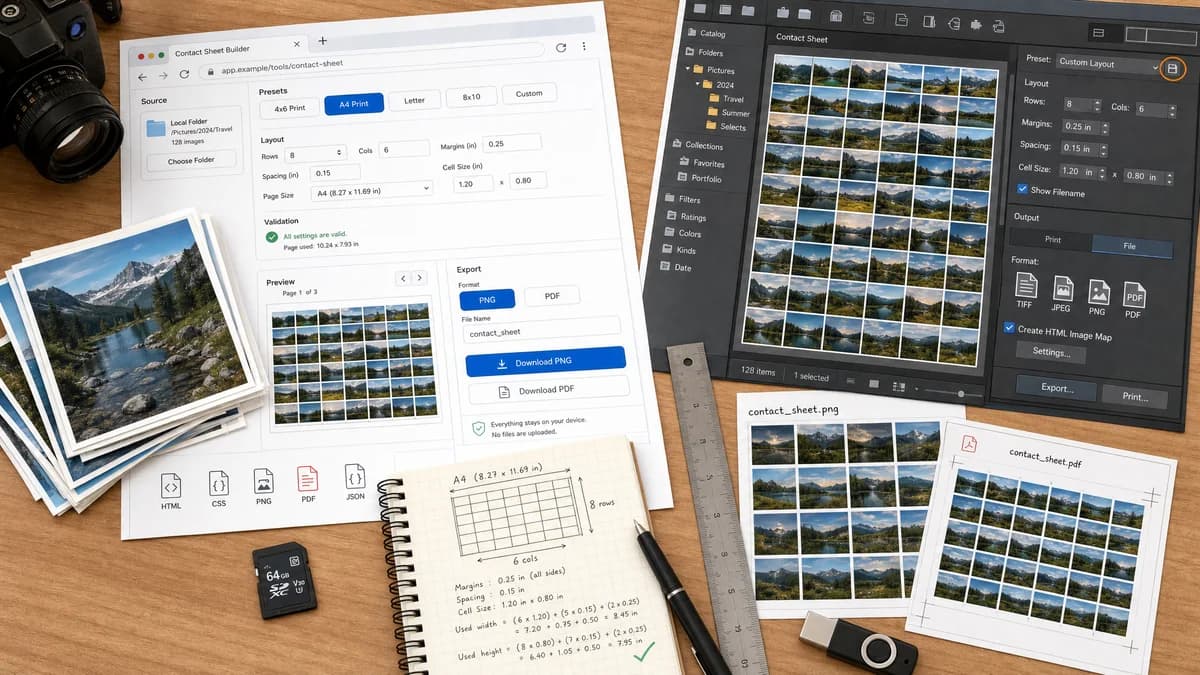1200x675 pixels.
Task: Click the "128 items" status text
Action: pyautogui.click(x=757, y=371)
